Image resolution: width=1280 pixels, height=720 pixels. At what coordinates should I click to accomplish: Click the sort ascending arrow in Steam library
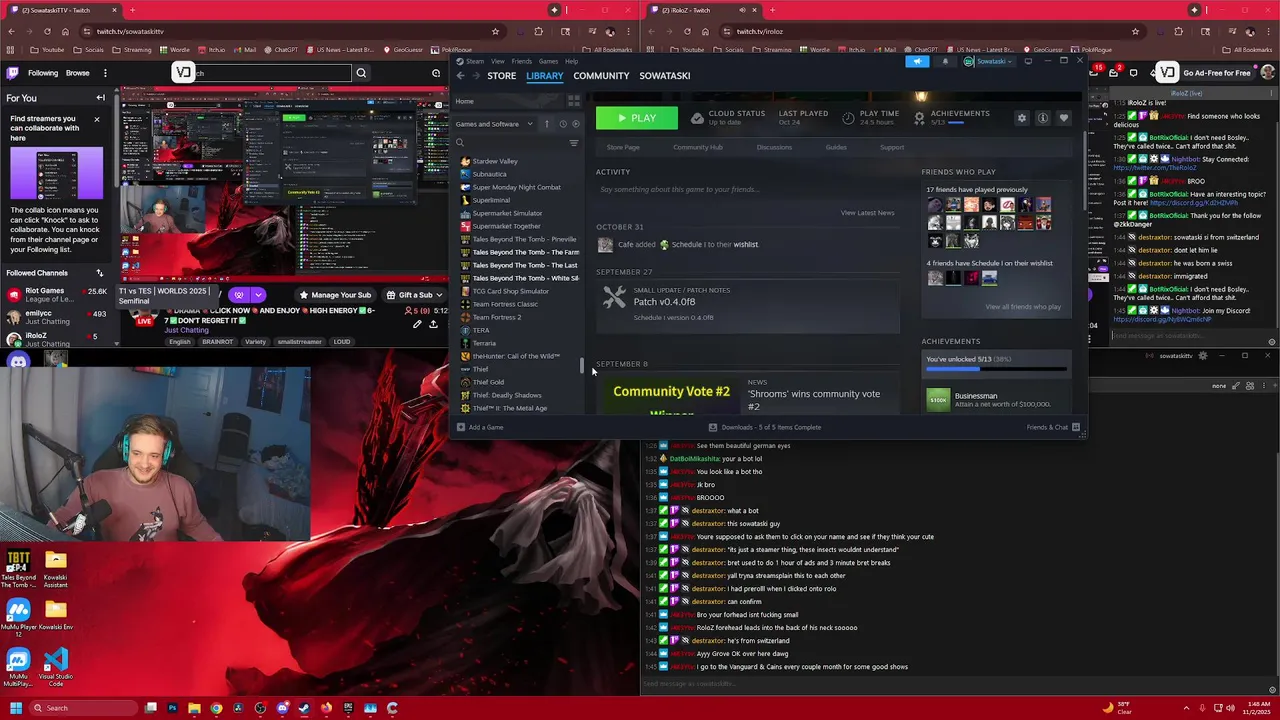tap(546, 124)
